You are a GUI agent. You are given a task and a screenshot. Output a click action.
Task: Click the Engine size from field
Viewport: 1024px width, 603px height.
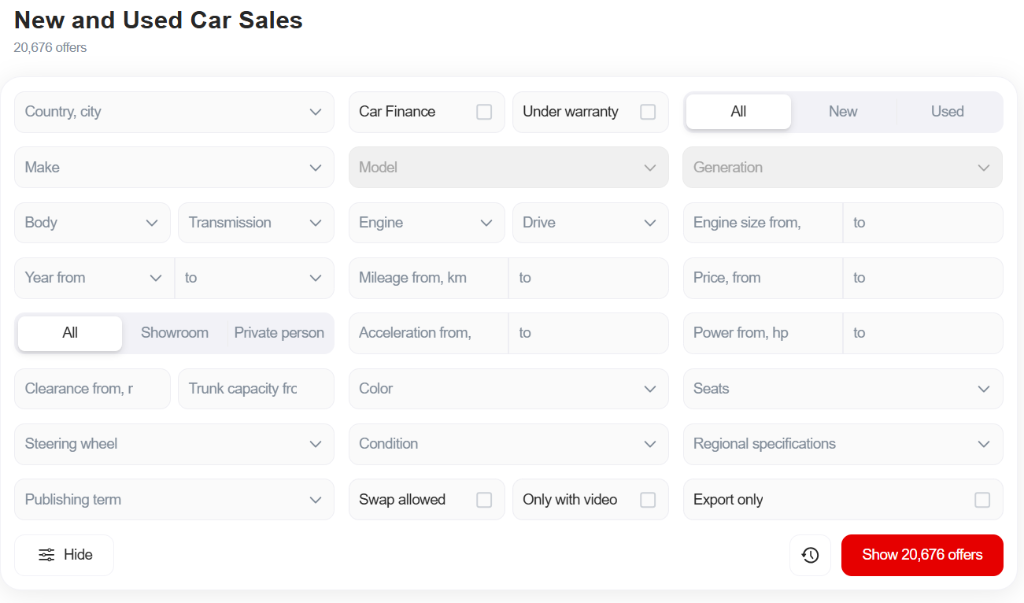coord(763,223)
